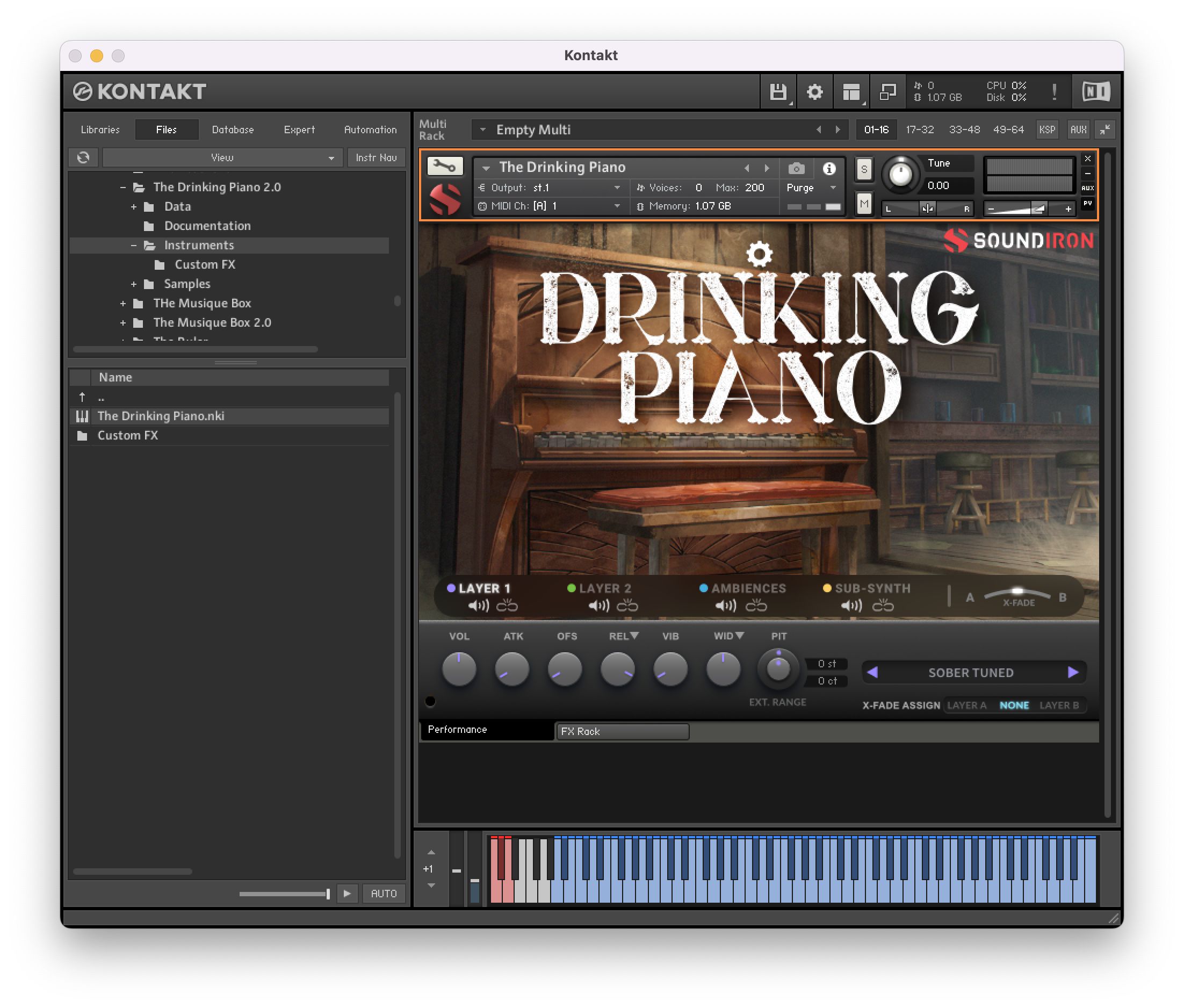Click the Sub-Synth link chain icon

click(x=883, y=606)
